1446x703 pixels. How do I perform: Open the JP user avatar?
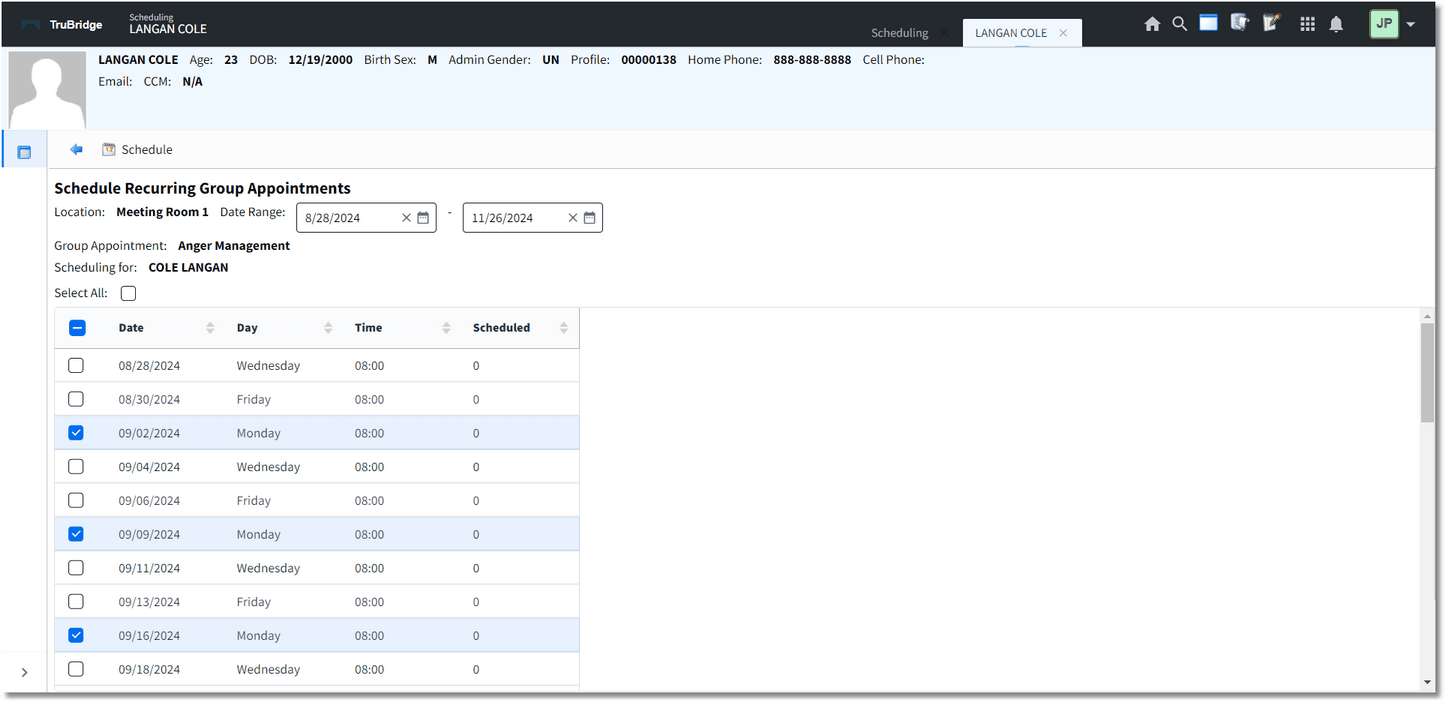(x=1384, y=24)
